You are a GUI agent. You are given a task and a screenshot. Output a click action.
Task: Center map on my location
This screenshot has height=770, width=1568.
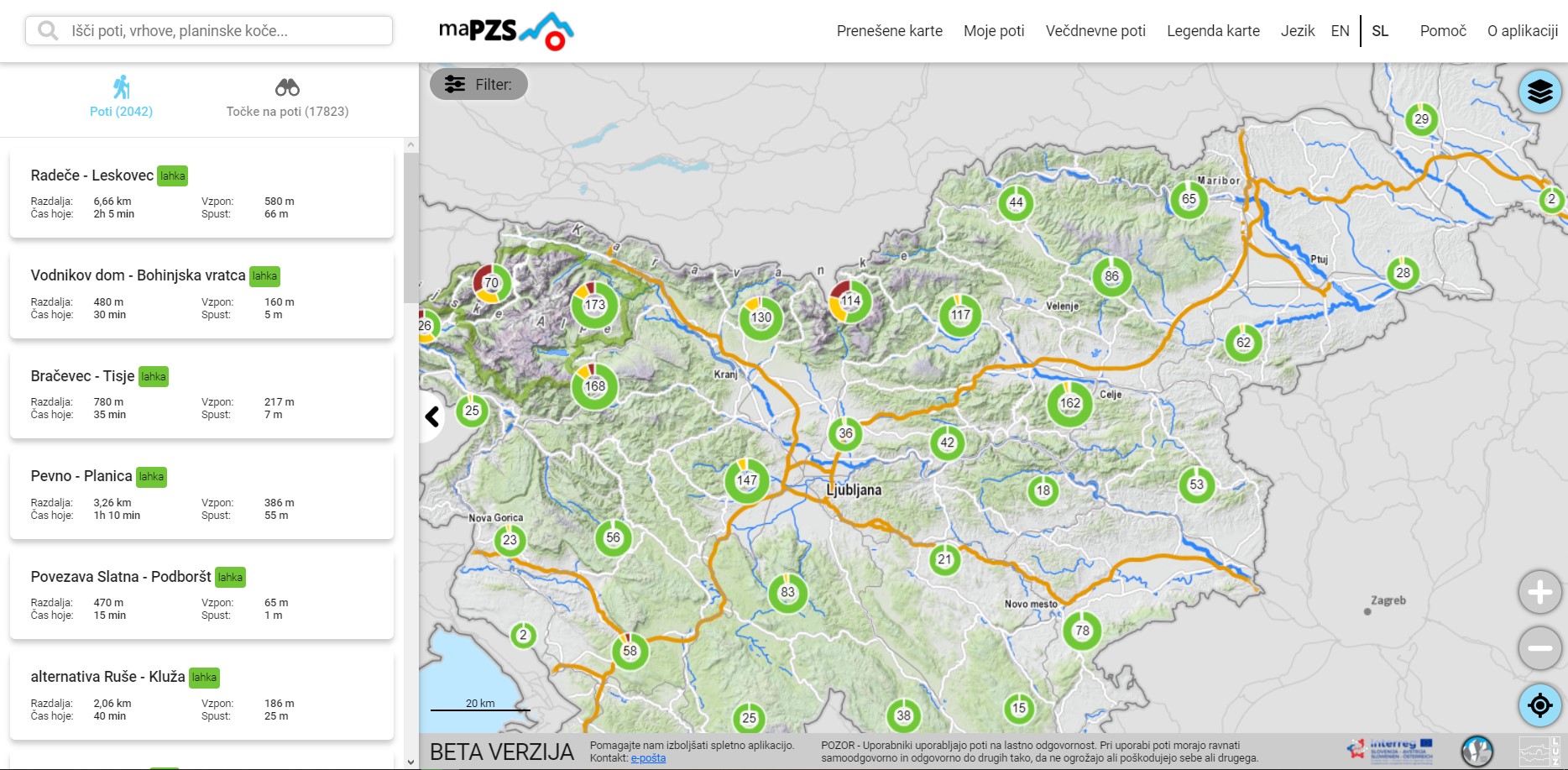point(1539,705)
